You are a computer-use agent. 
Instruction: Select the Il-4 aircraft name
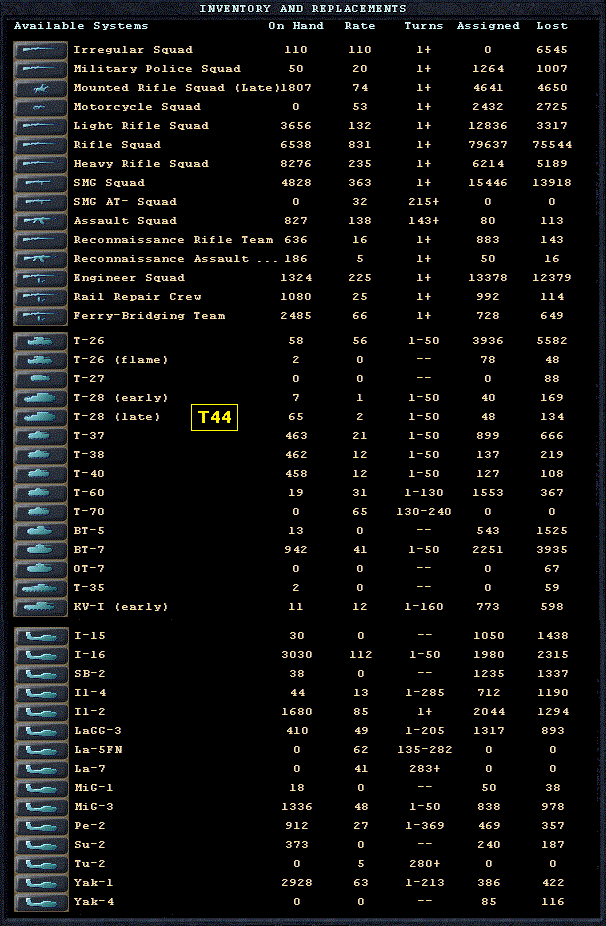(x=90, y=693)
